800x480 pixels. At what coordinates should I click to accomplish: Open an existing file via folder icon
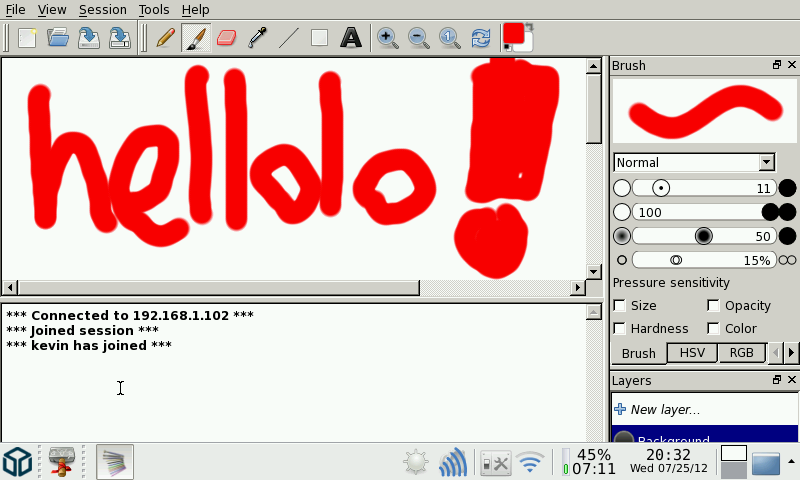pyautogui.click(x=58, y=38)
